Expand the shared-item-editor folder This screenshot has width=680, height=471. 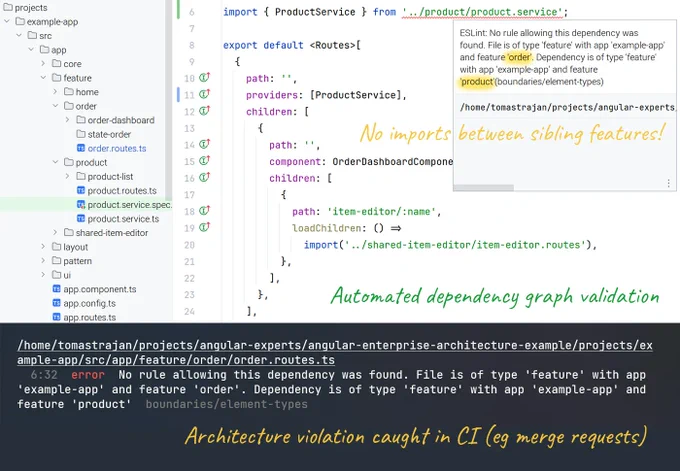tap(55, 232)
